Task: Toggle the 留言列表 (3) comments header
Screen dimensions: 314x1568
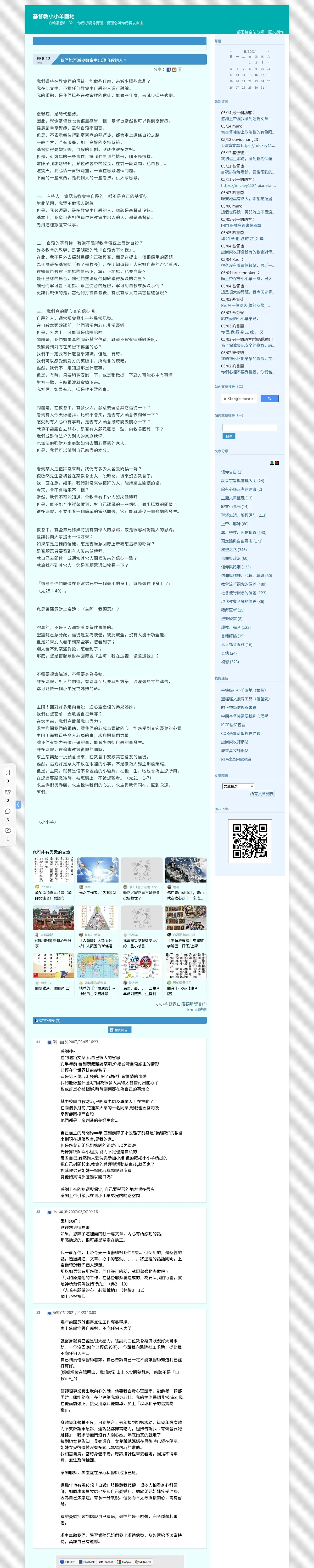Action: tap(120, 1021)
